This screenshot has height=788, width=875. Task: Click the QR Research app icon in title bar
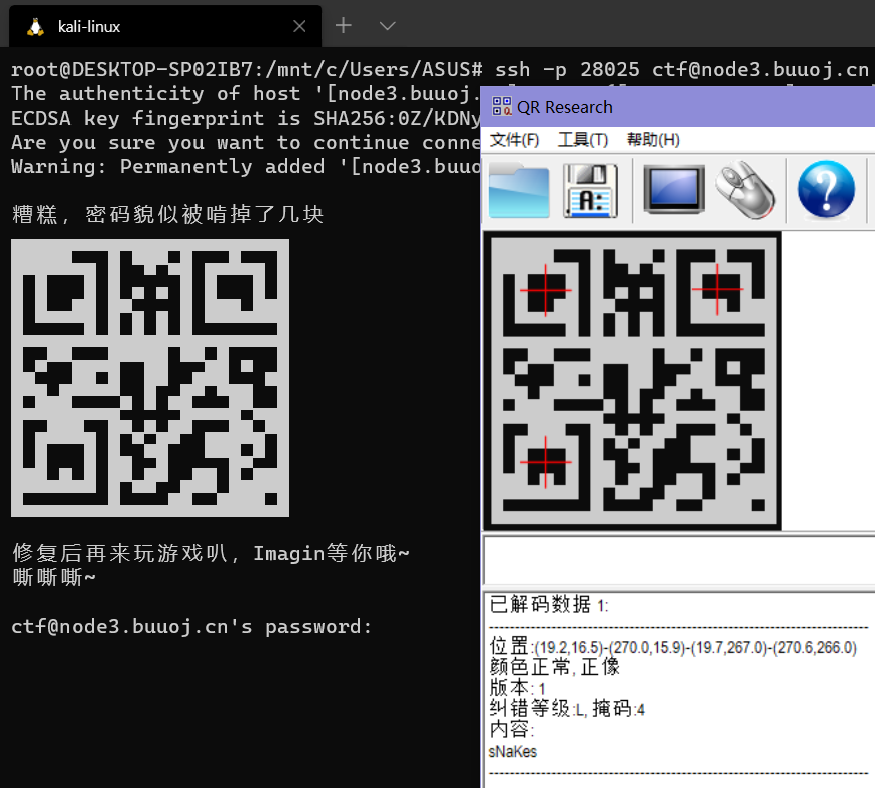pos(501,106)
